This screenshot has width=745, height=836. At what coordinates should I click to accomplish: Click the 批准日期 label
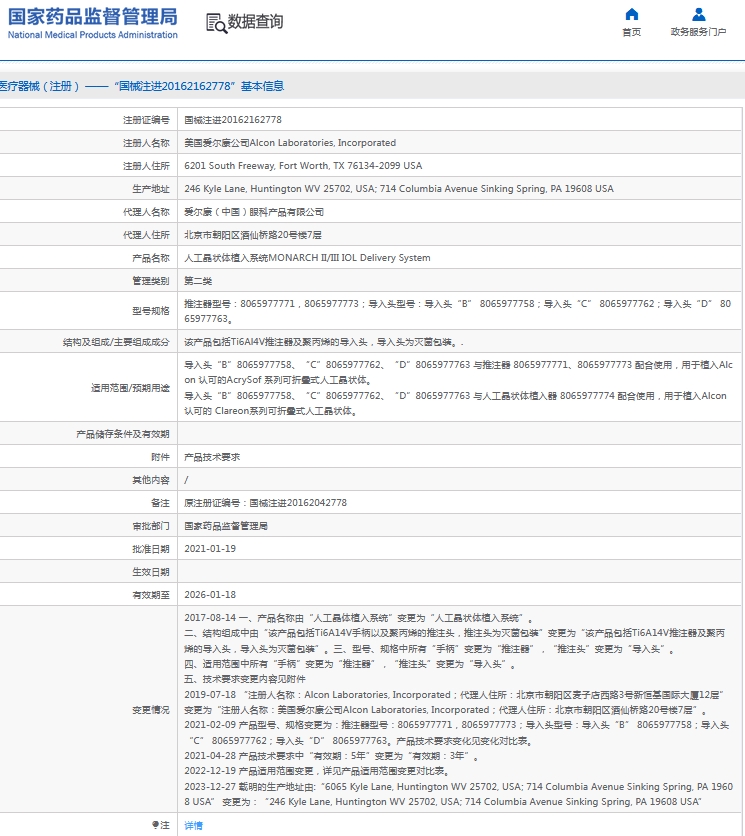coord(151,549)
